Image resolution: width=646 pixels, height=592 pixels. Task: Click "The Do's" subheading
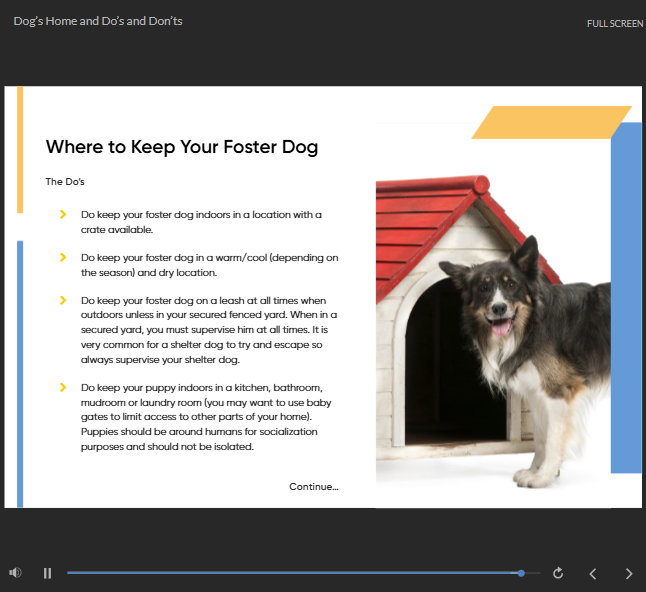click(x=65, y=182)
